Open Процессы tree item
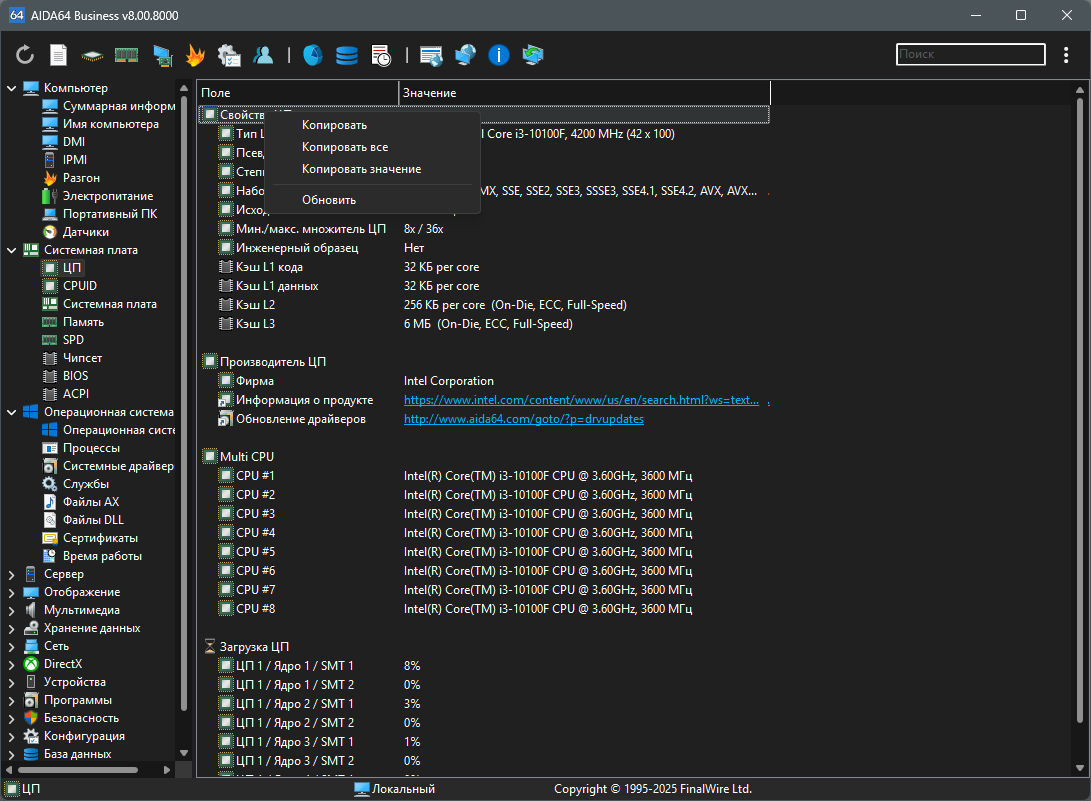The width and height of the screenshot is (1091, 801). tap(91, 448)
